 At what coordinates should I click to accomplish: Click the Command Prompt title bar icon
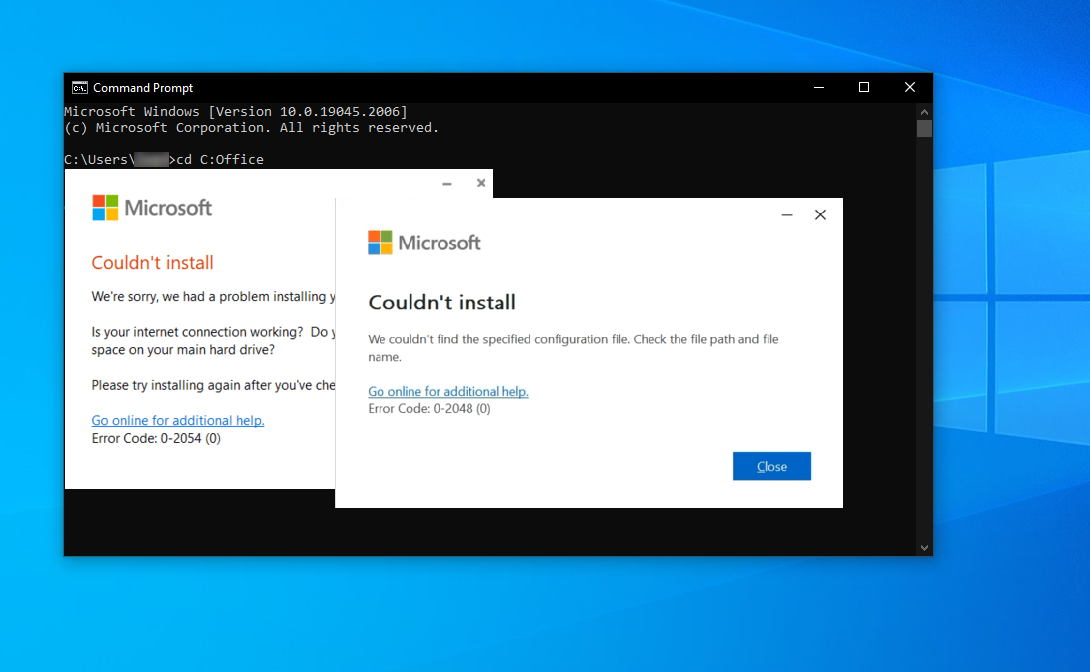[80, 88]
